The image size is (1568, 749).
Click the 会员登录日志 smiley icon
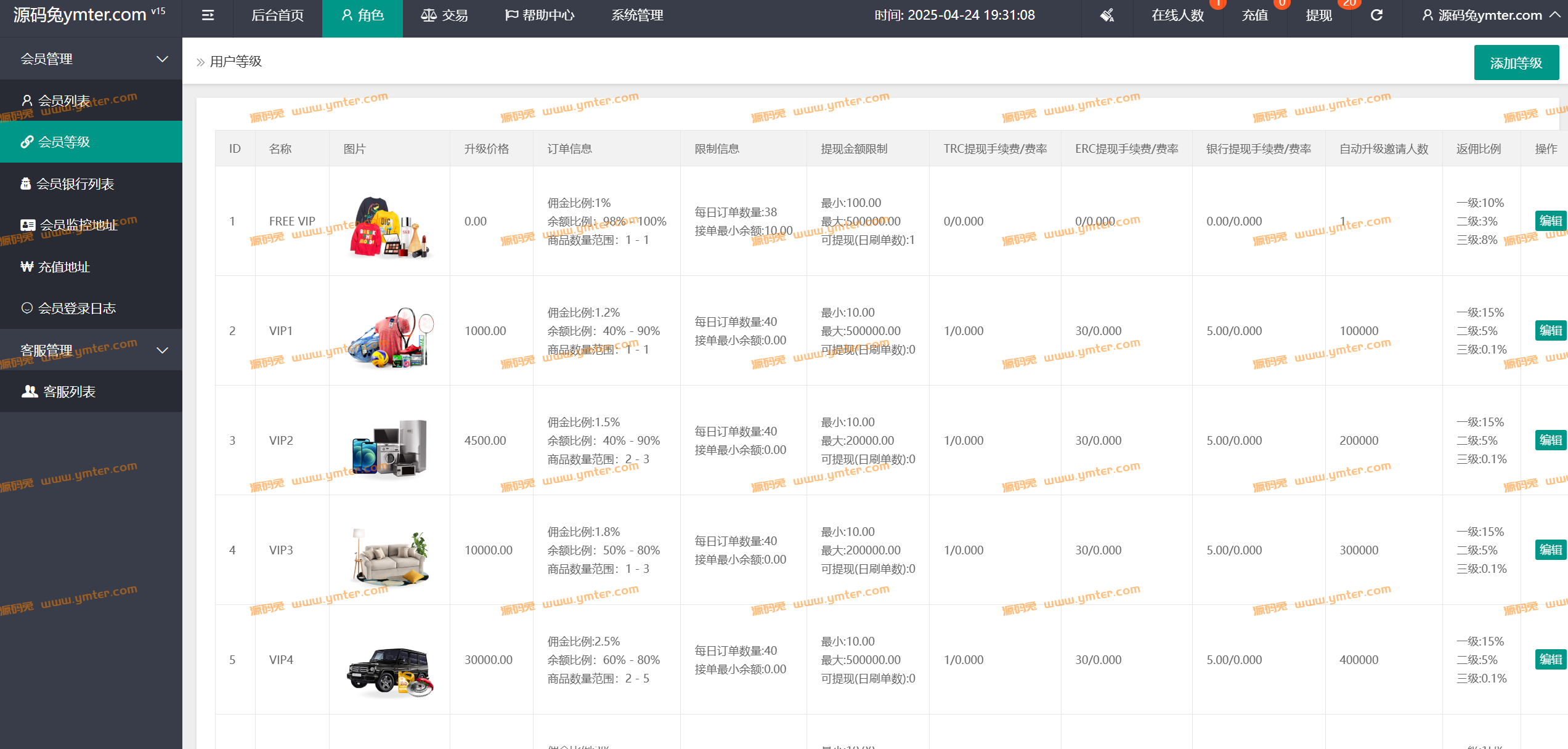(26, 308)
